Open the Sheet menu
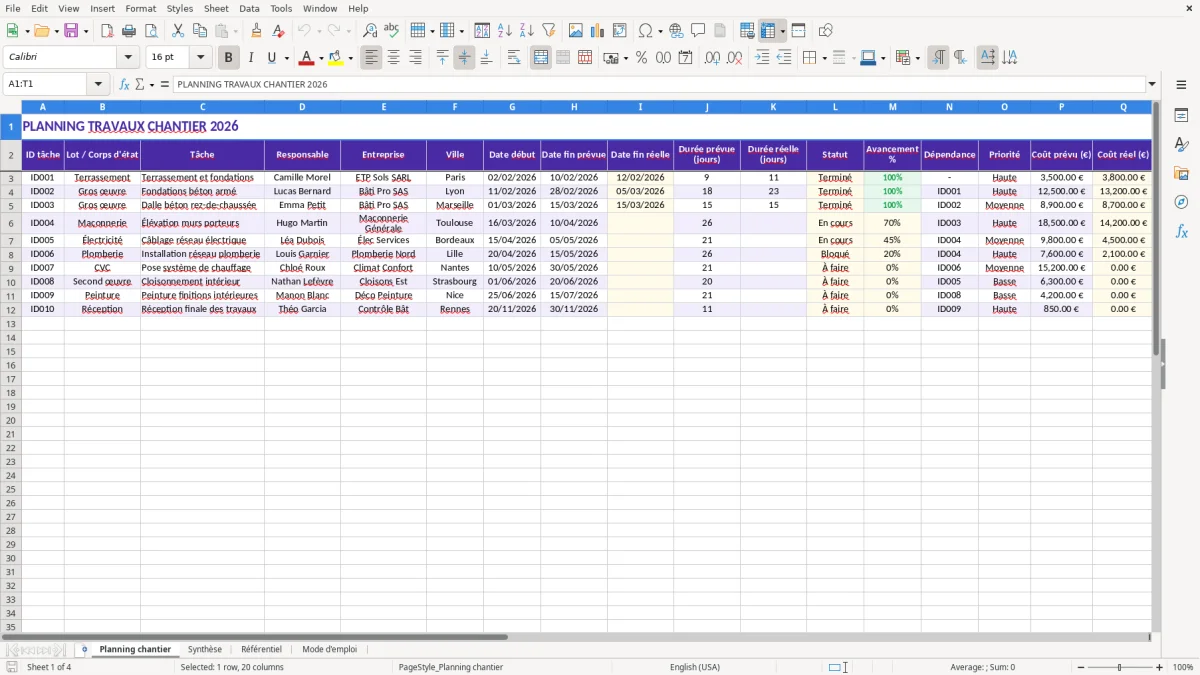This screenshot has height=675, width=1200. pyautogui.click(x=217, y=8)
